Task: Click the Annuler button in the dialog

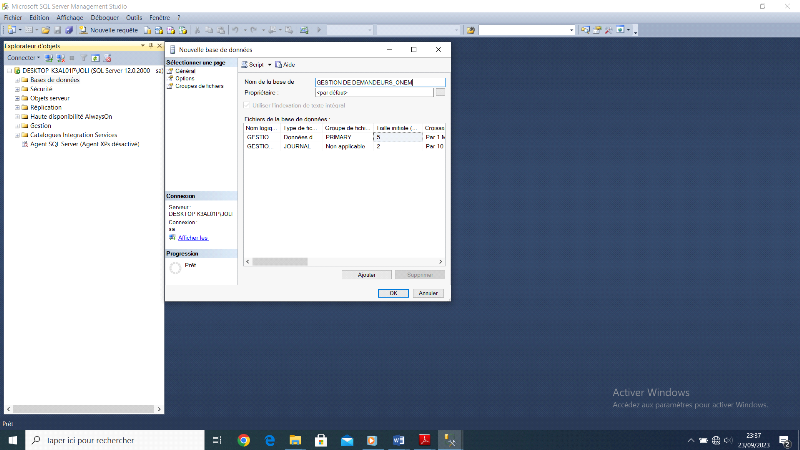Action: click(428, 293)
